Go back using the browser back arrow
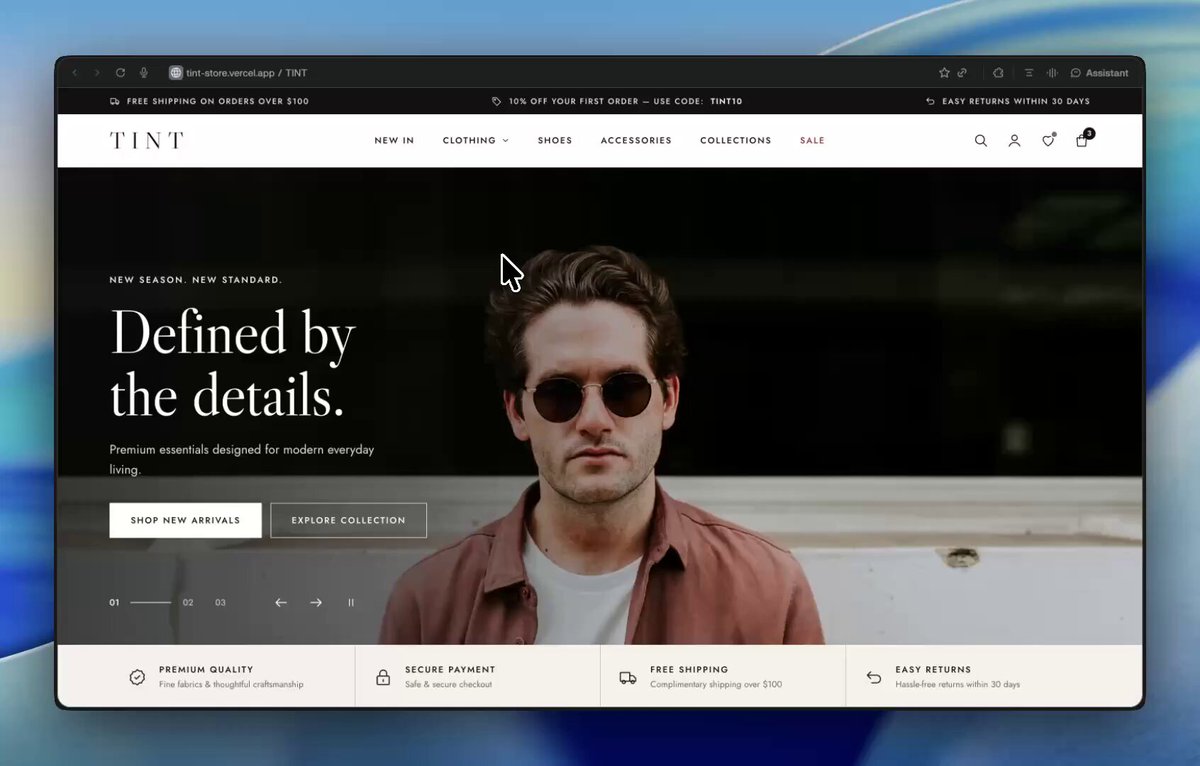Viewport: 1200px width, 766px height. pos(75,73)
